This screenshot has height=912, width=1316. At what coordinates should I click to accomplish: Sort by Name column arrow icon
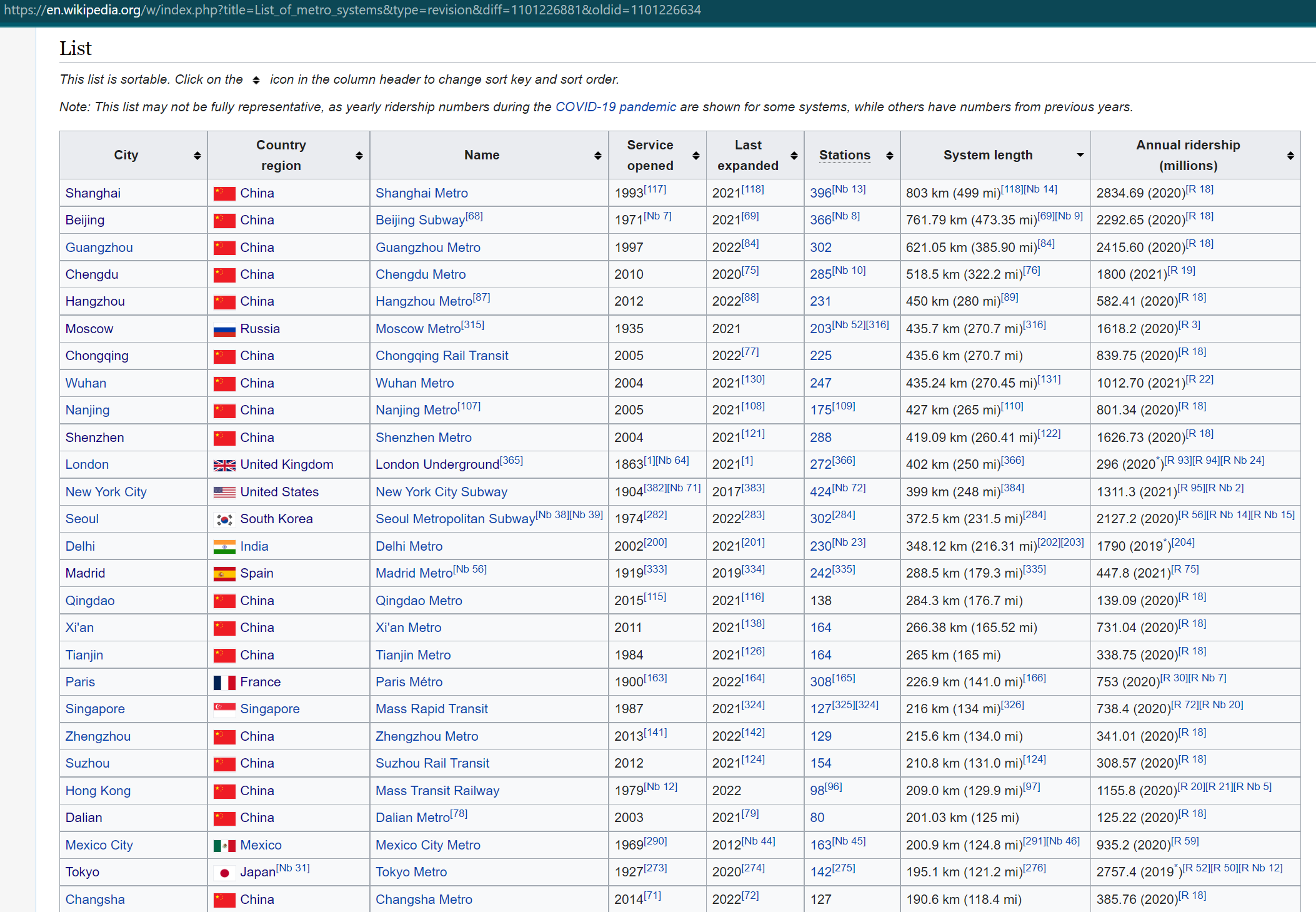pos(598,156)
